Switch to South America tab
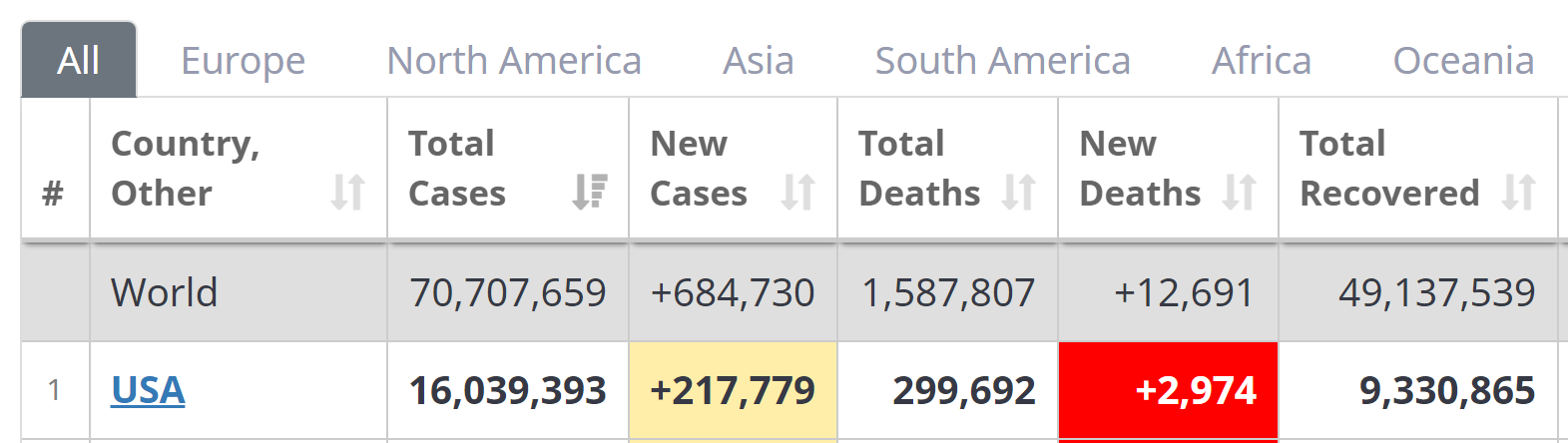Image resolution: width=1568 pixels, height=443 pixels. (1003, 61)
